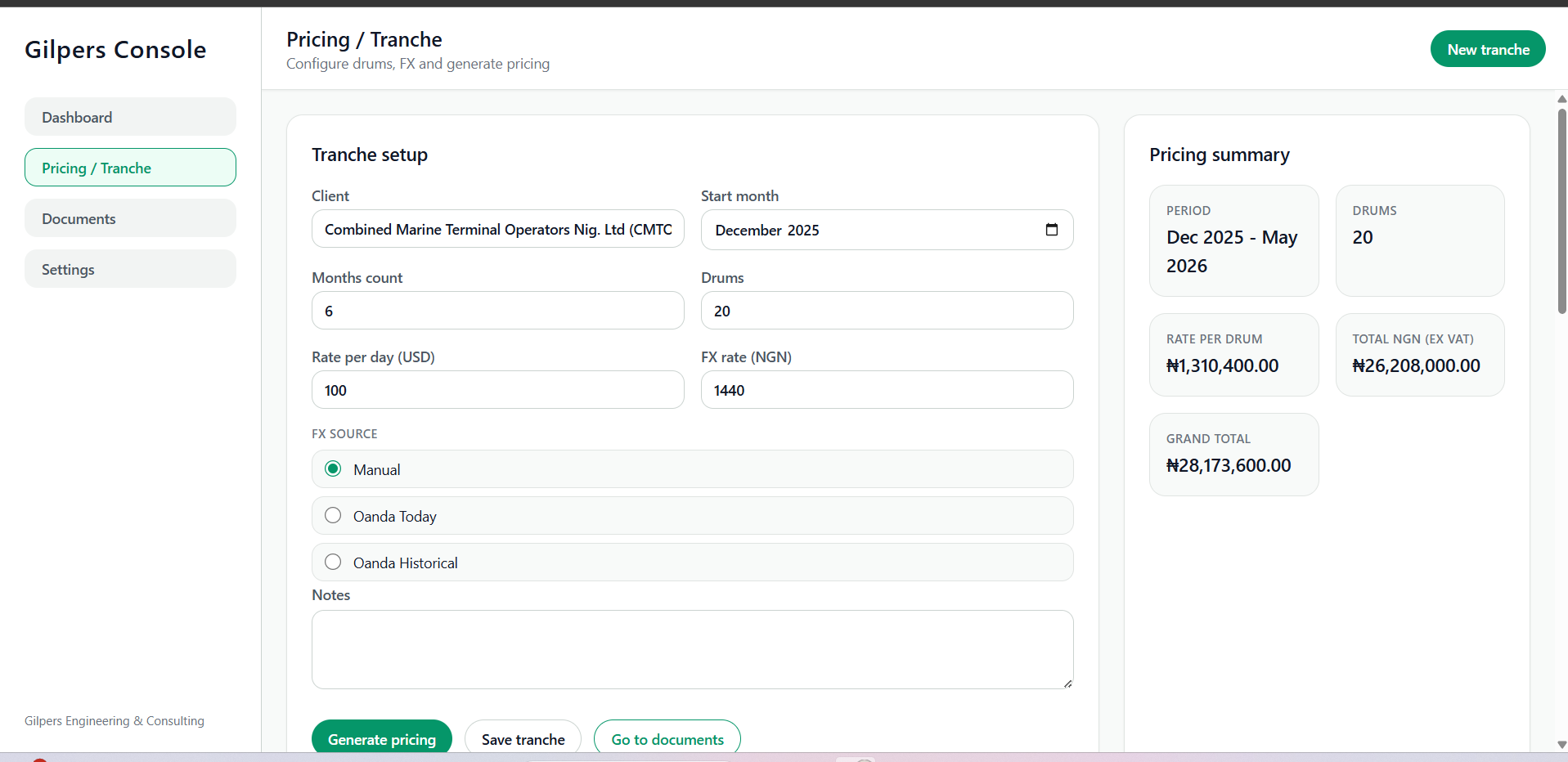
Task: Click Save tranche
Action: coord(523,738)
